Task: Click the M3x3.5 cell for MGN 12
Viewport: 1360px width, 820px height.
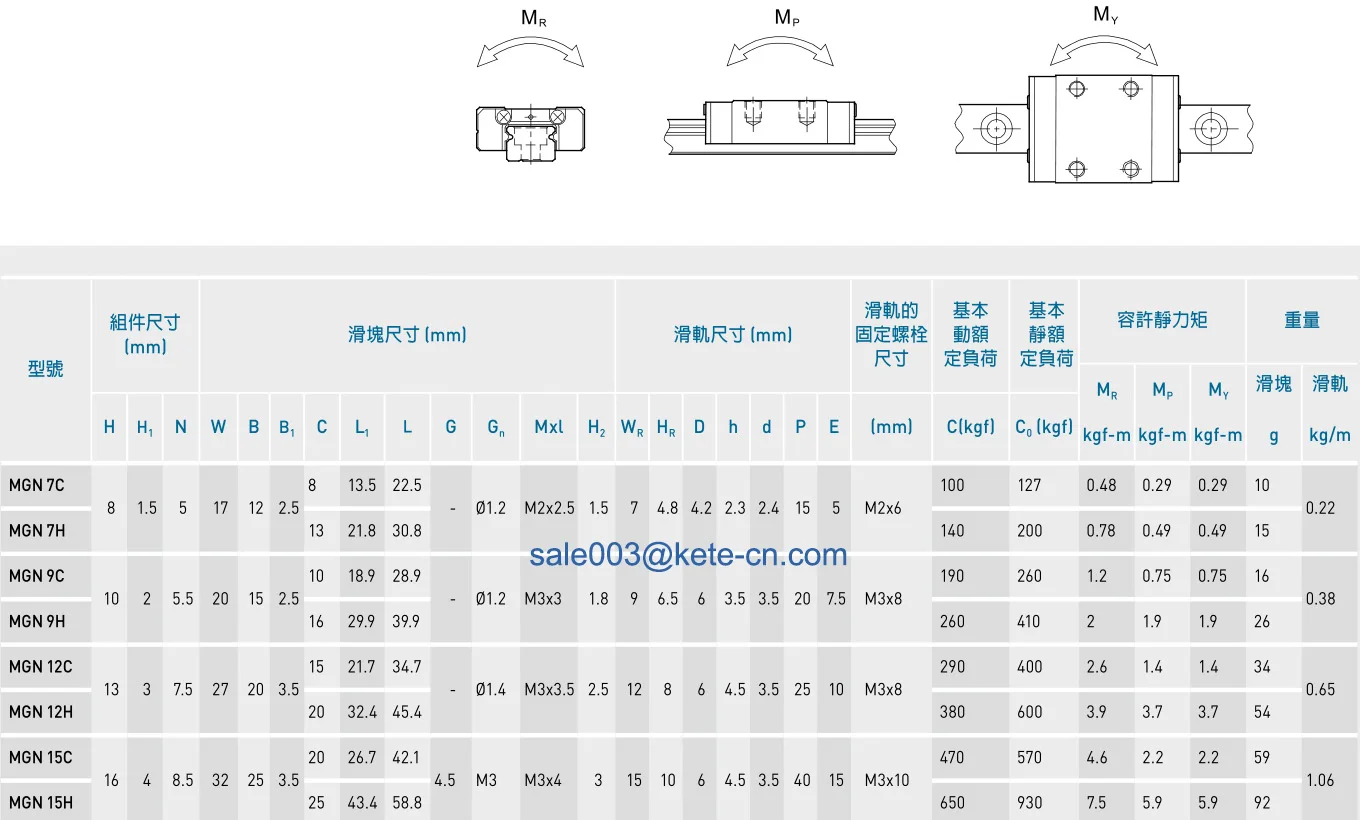Action: click(x=549, y=689)
